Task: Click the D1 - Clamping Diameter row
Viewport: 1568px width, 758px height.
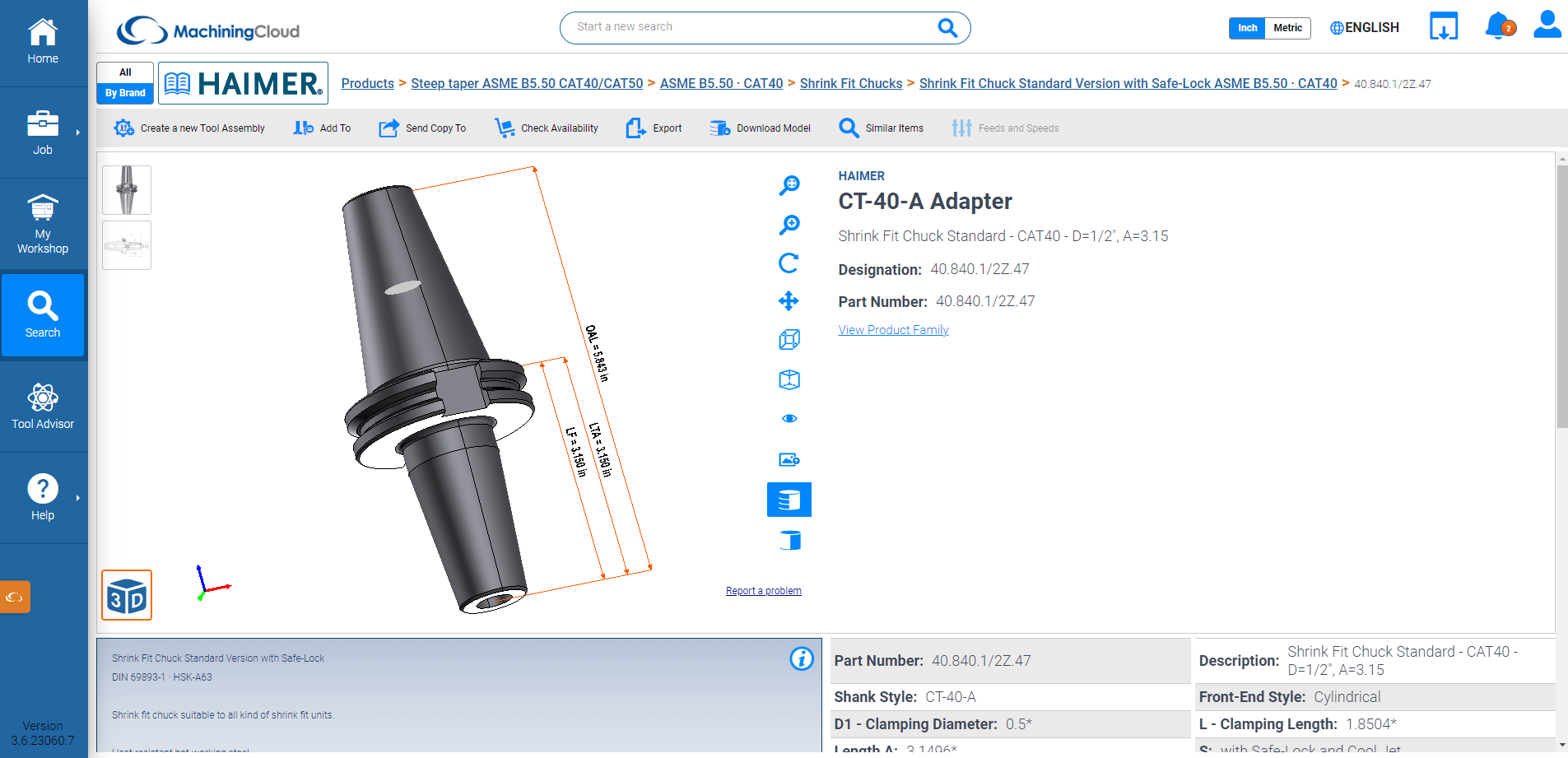Action: coord(1010,724)
